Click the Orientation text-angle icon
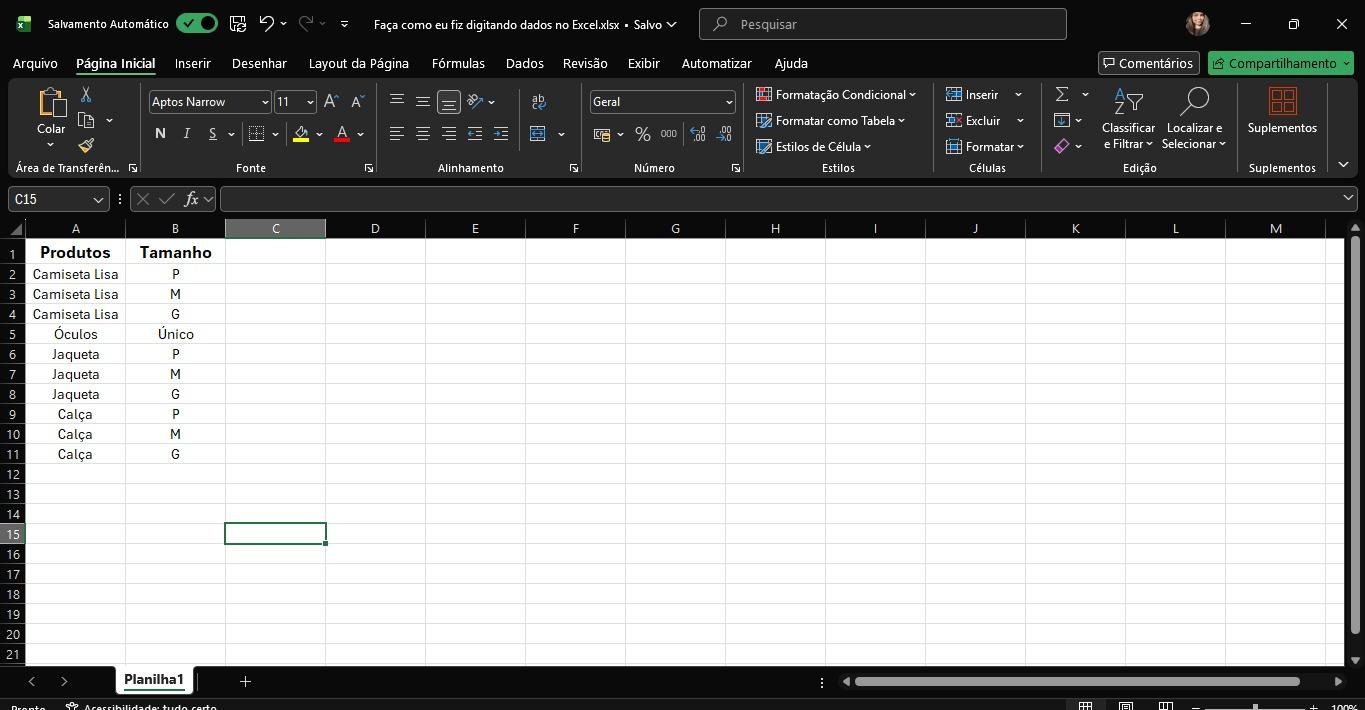 (x=476, y=101)
